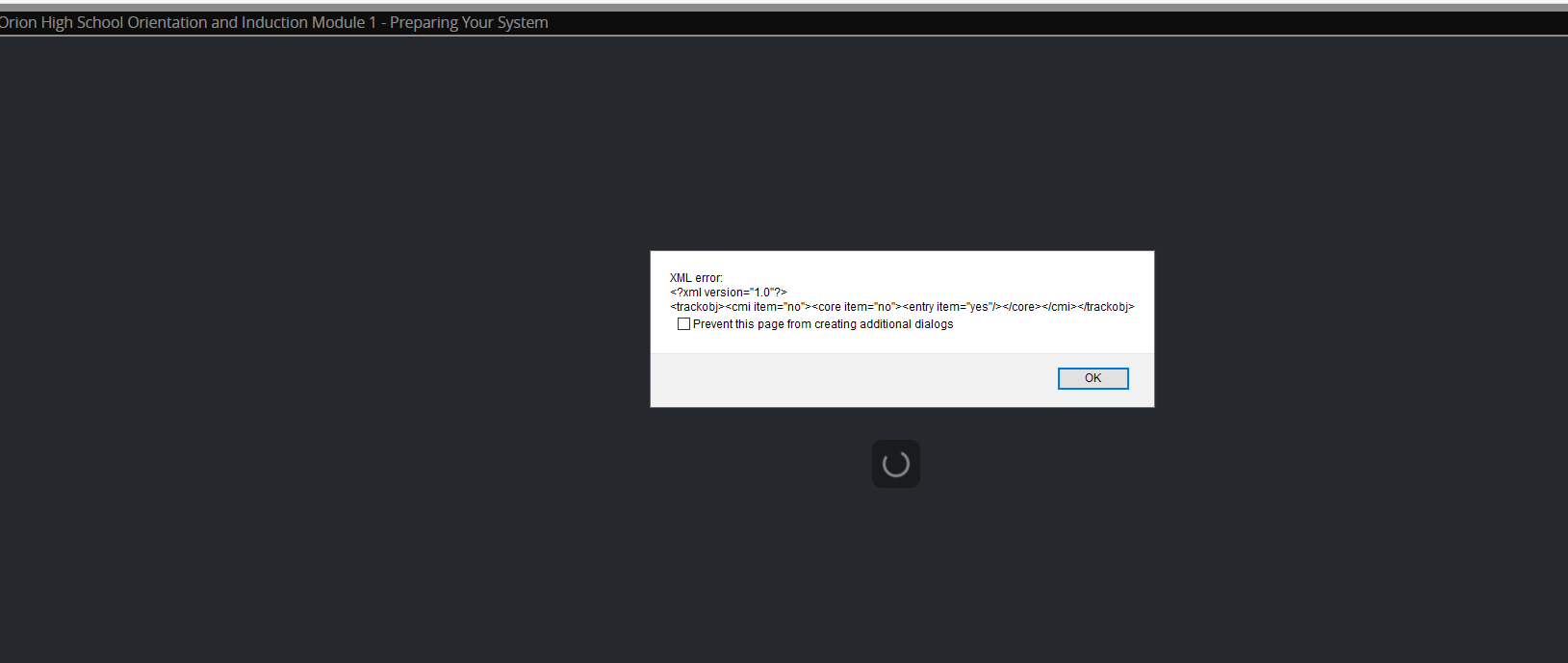Enable the prevent additional dialogs checkbox
Image resolution: width=1568 pixels, height=663 pixels.
pyautogui.click(x=683, y=324)
